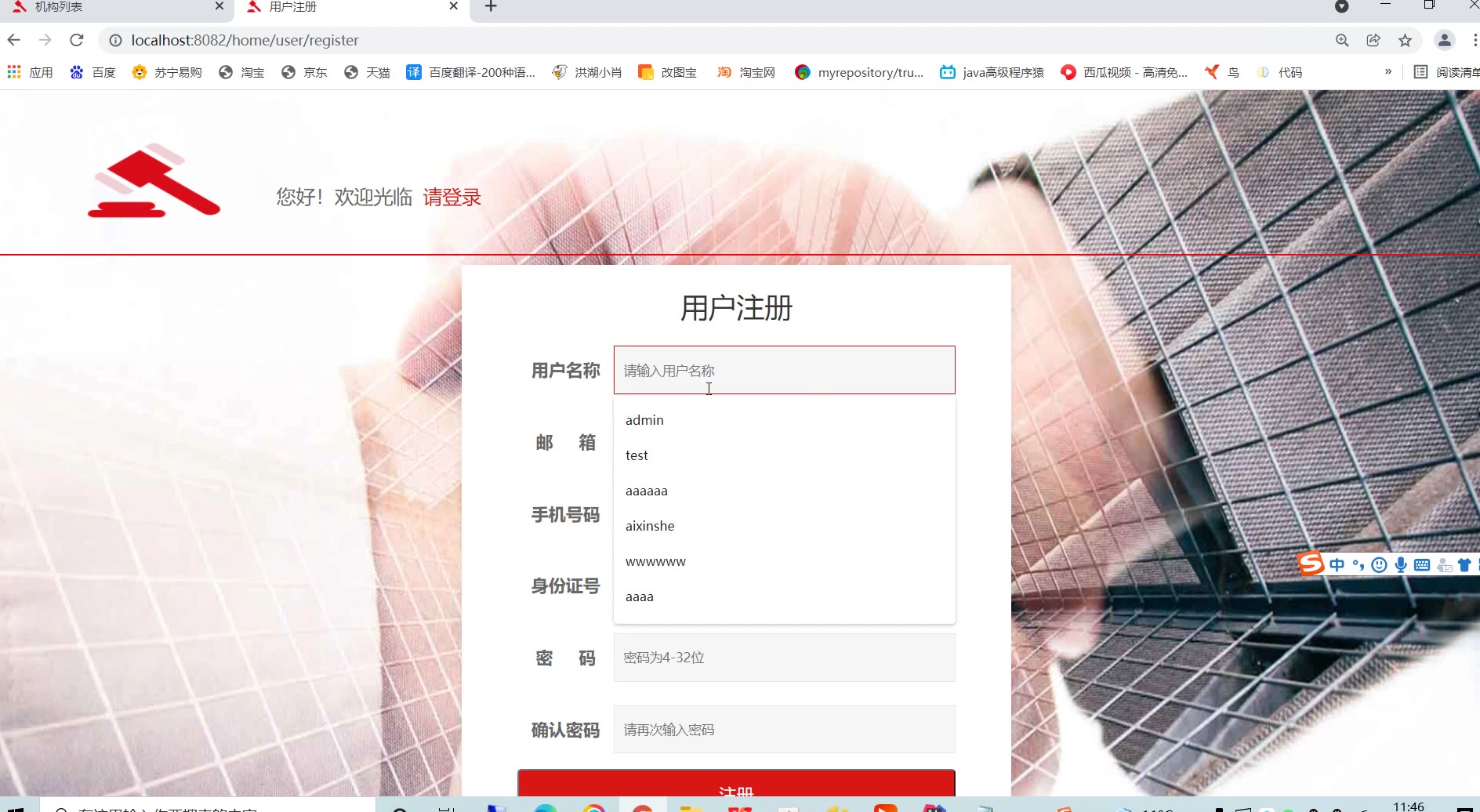
Task: Click the 请登录 login link
Action: coord(452,197)
